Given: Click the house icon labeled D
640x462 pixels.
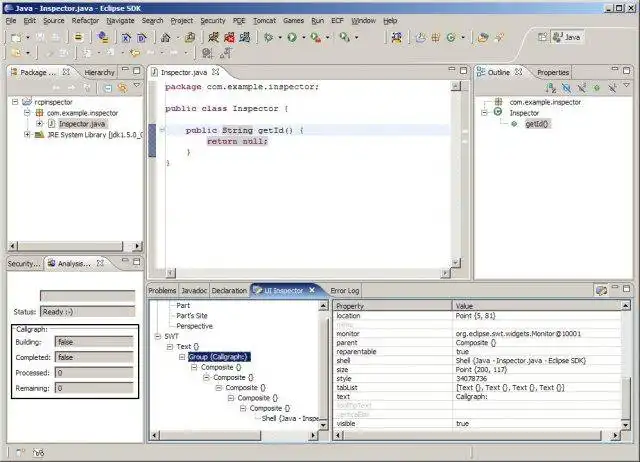Looking at the screenshot, I should pos(142,38).
